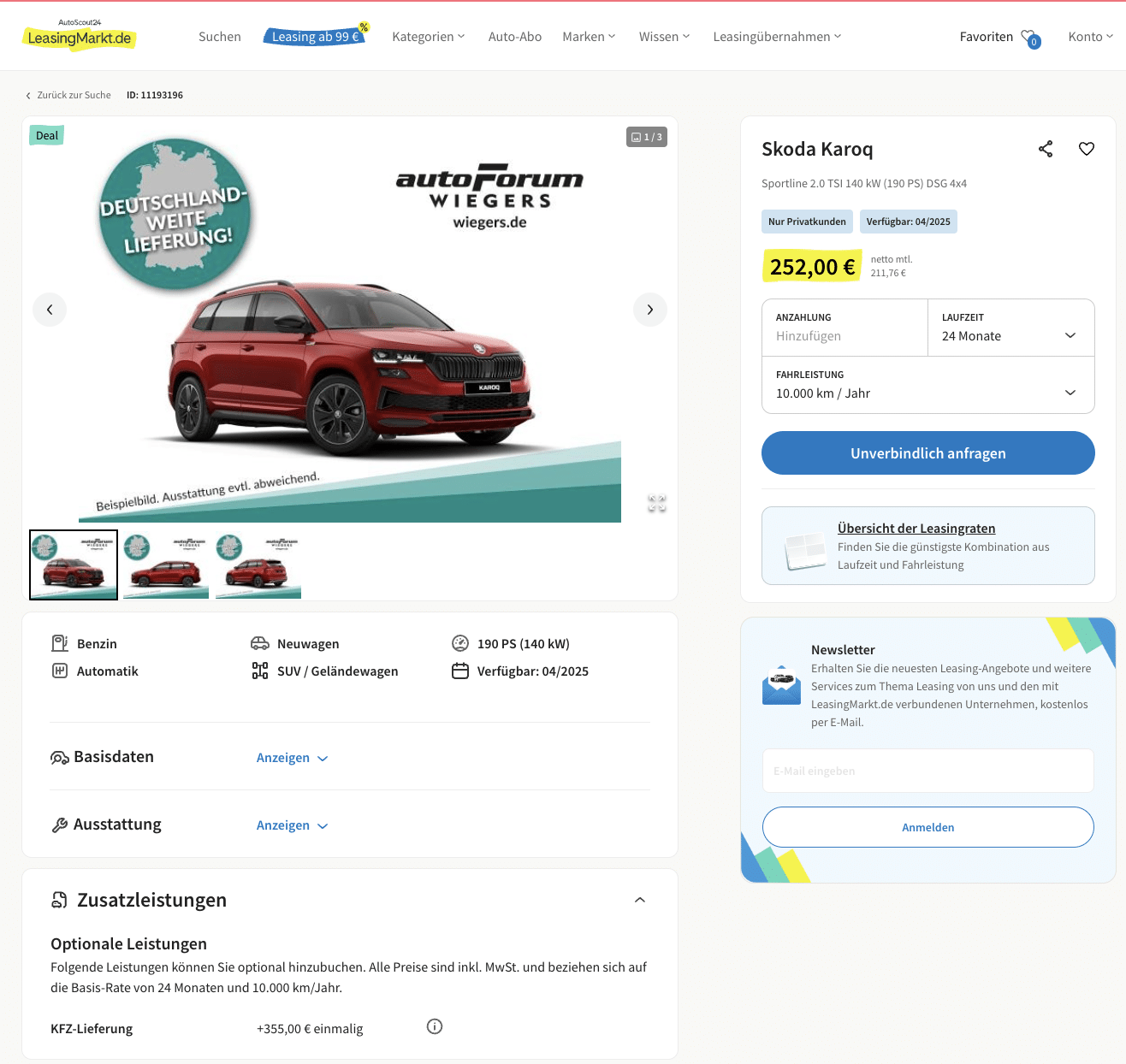Collapse the Zusatzleistungen section

(640, 900)
